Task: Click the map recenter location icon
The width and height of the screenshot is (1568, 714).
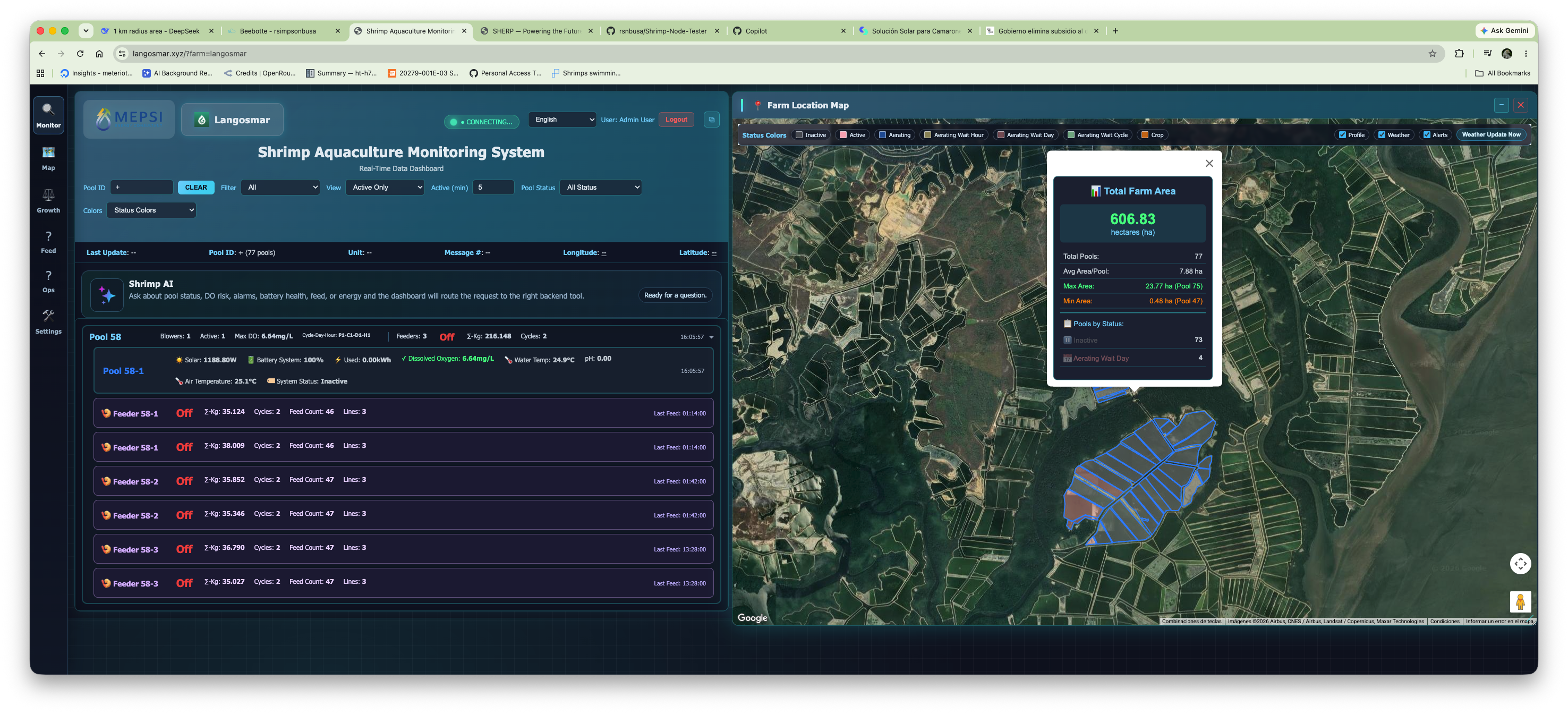Action: (1520, 563)
